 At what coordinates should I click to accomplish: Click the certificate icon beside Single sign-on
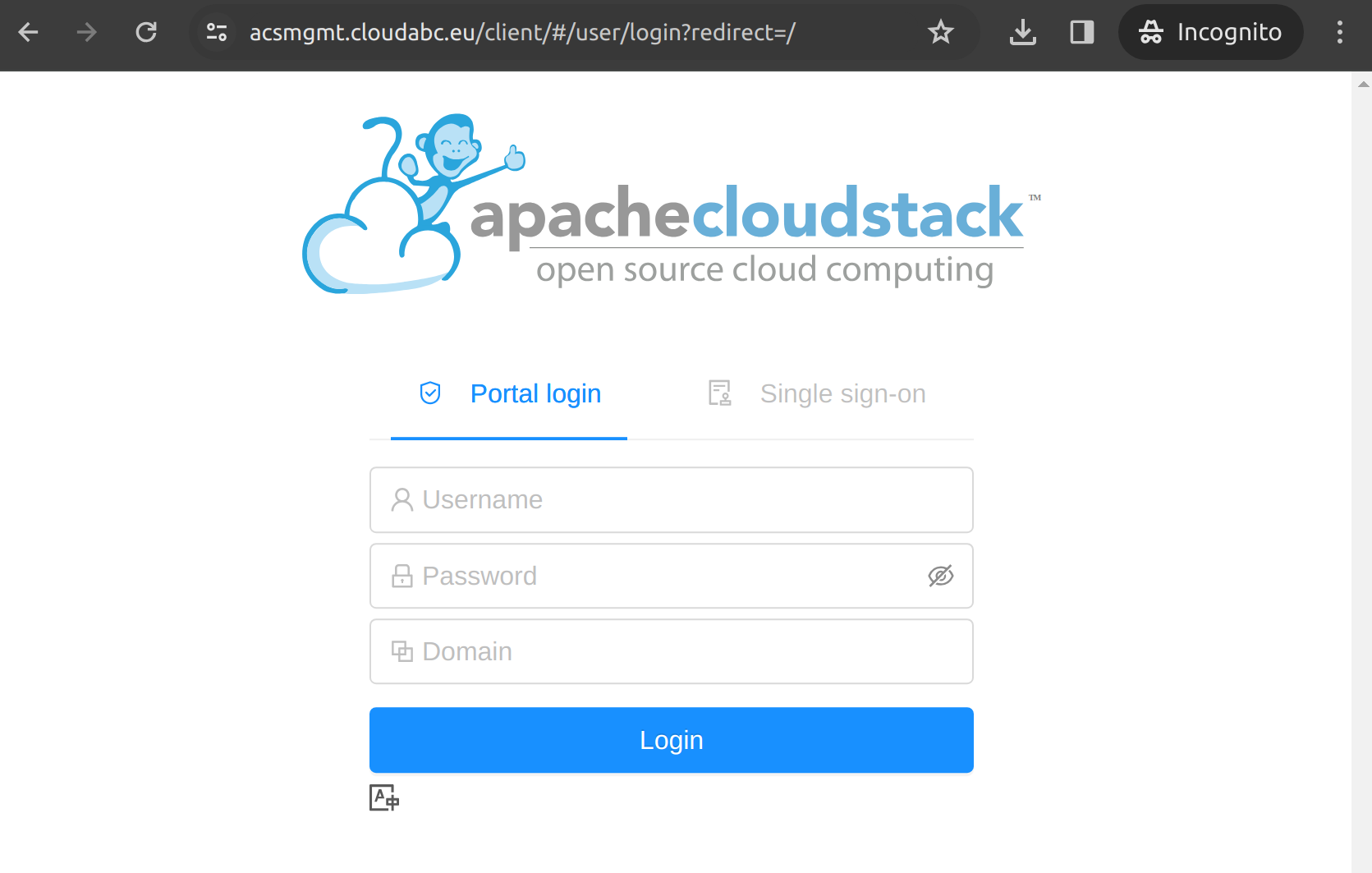[720, 393]
